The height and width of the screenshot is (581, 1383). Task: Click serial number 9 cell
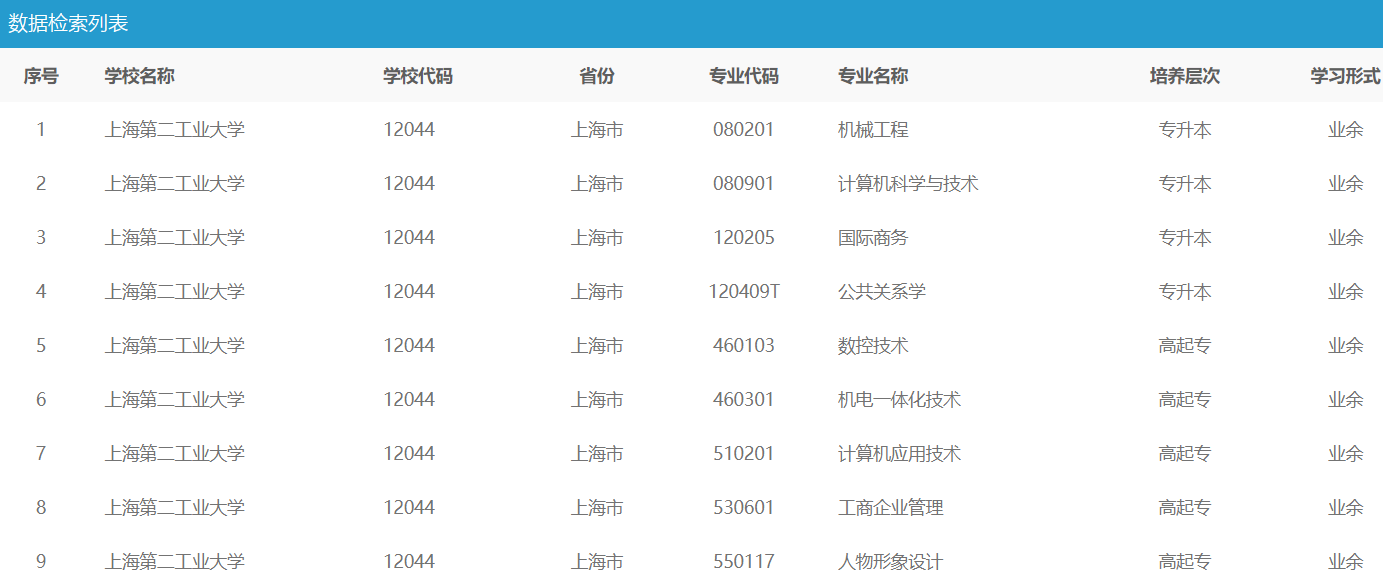pyautogui.click(x=41, y=561)
